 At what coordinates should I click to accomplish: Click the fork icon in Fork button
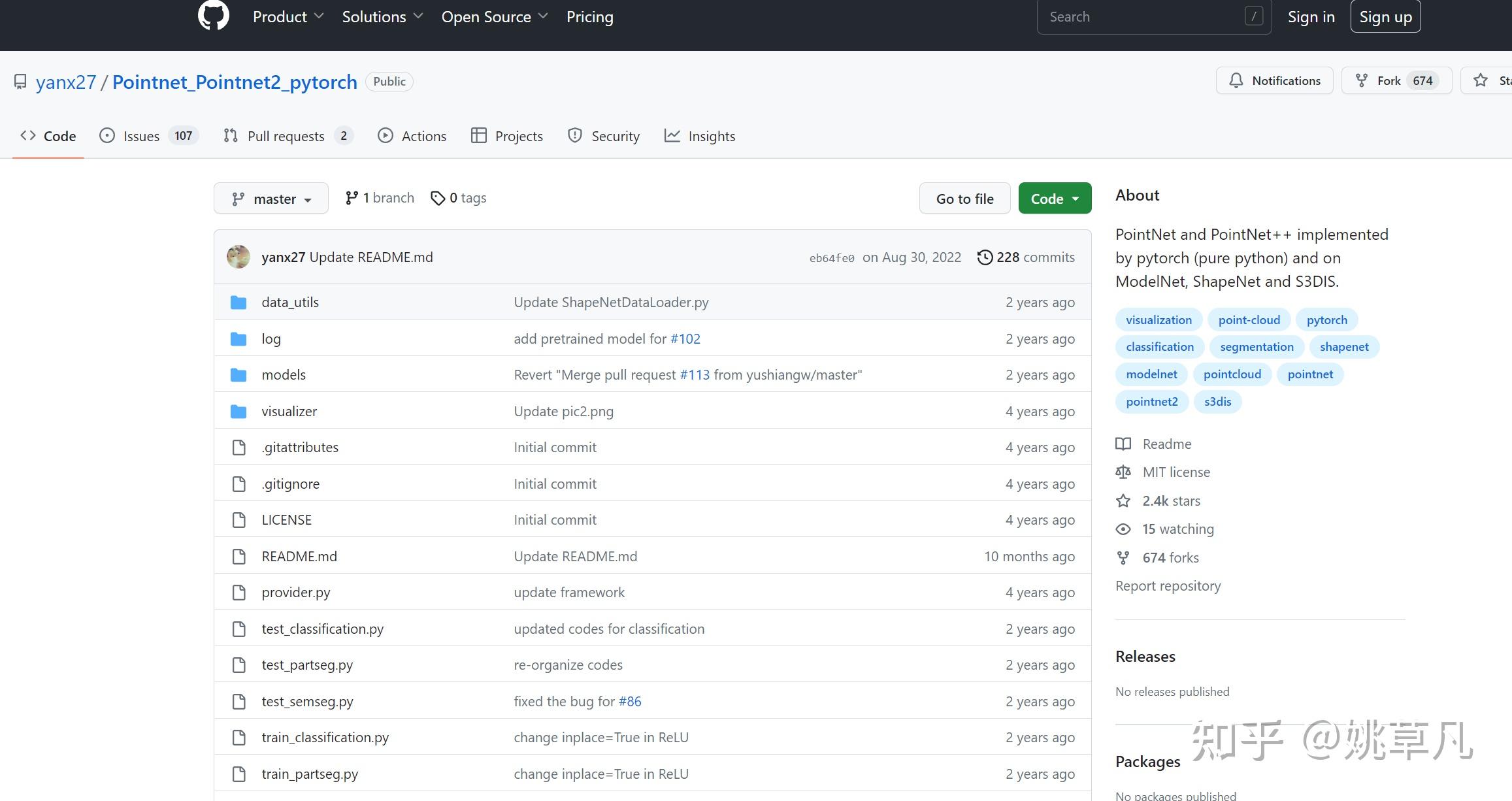coord(1362,80)
